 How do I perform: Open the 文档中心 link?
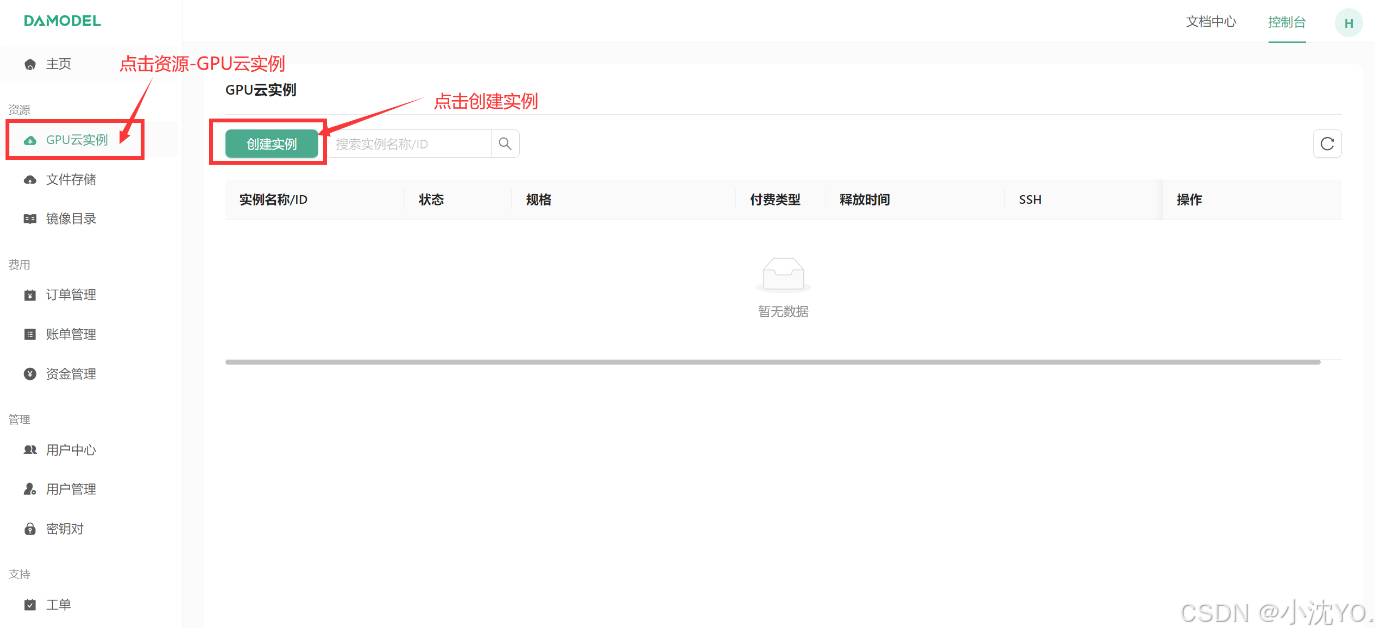point(1211,22)
